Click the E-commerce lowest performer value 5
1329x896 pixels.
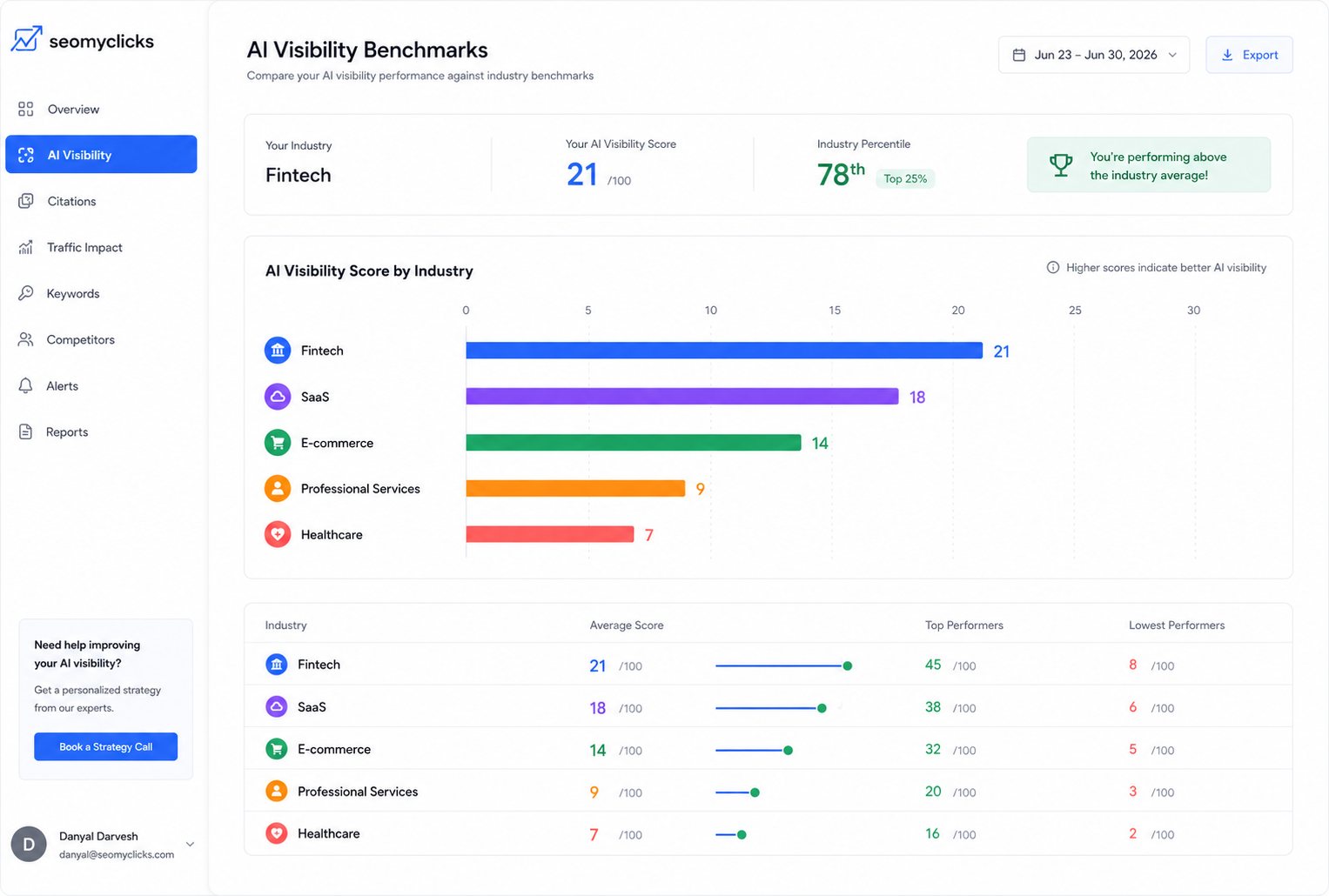pos(1133,749)
